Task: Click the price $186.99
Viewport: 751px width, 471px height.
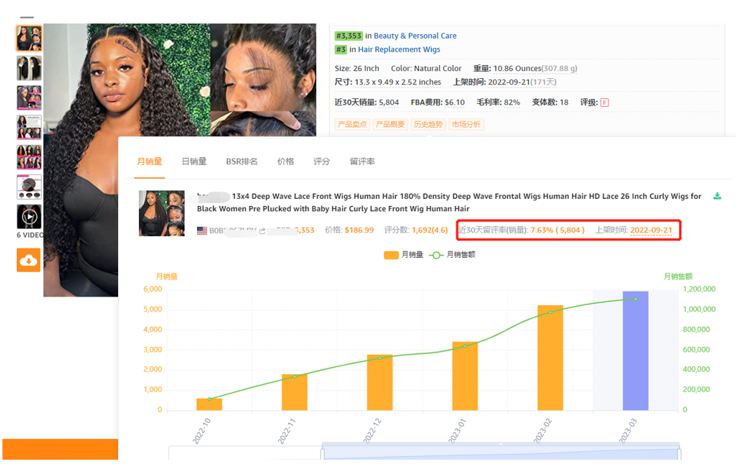Action: tap(359, 230)
